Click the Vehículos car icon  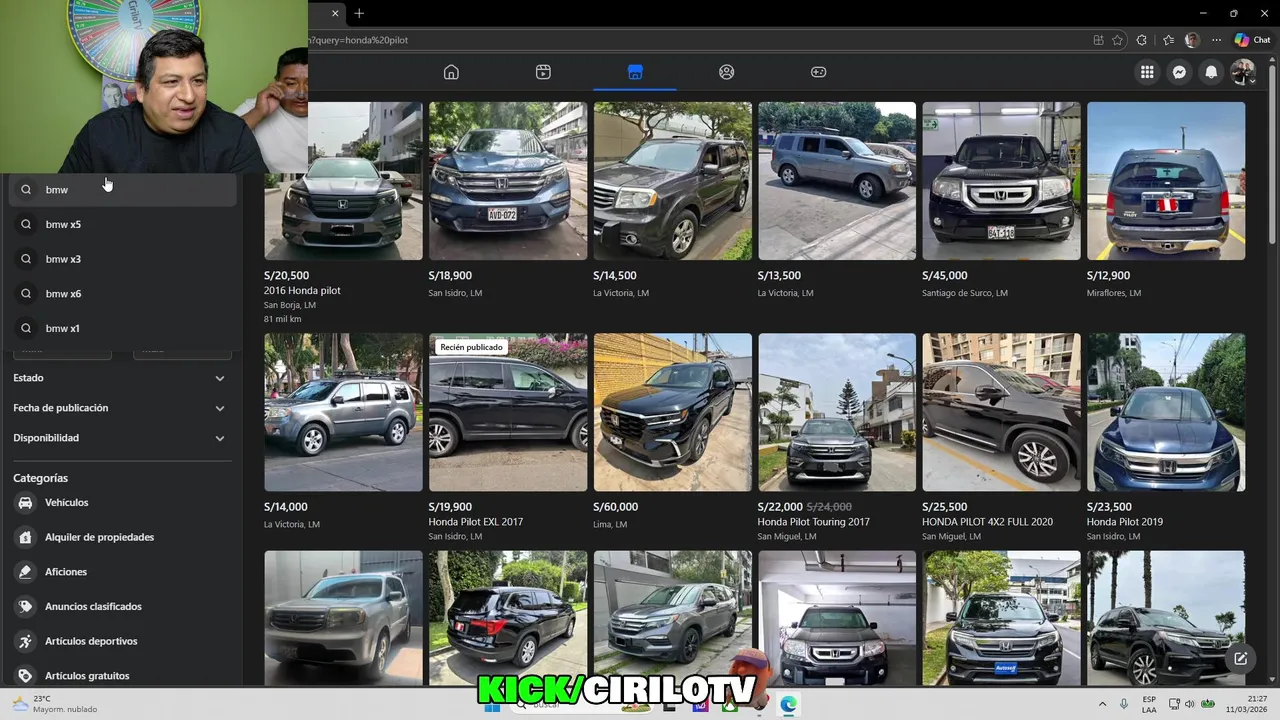point(25,502)
